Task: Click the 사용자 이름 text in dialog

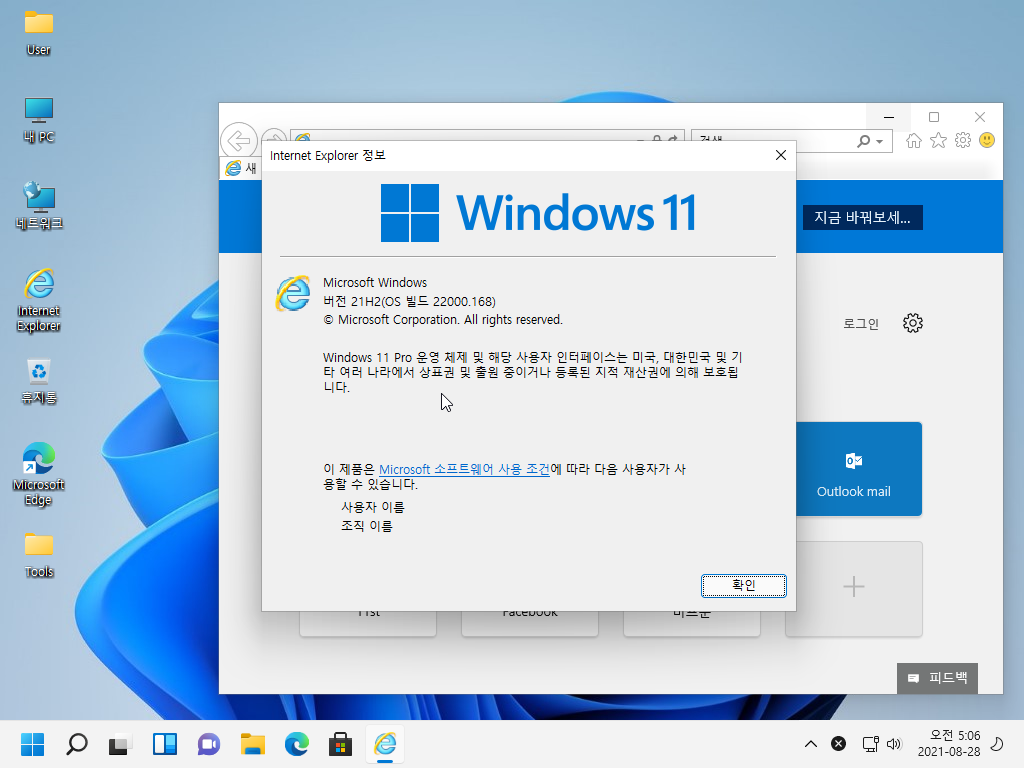Action: point(373,507)
